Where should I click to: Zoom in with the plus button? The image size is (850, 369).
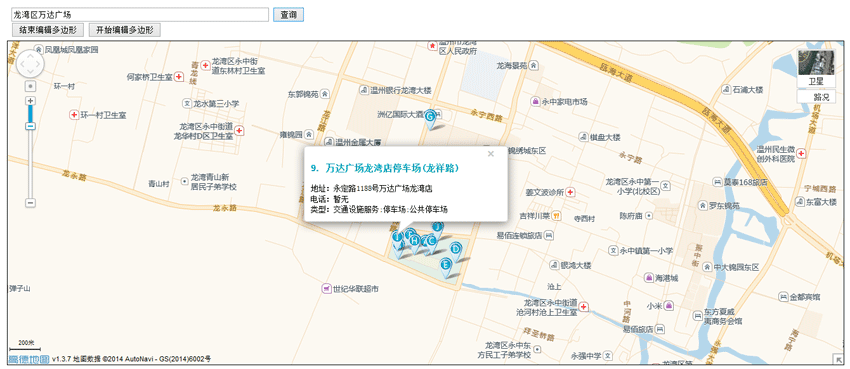[x=30, y=101]
